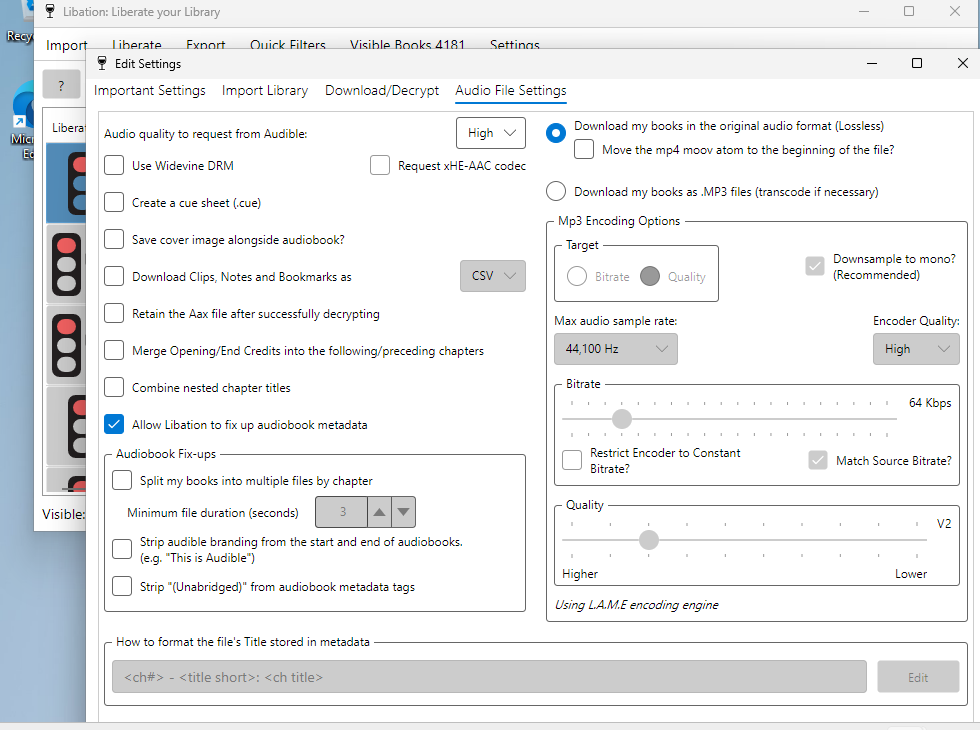Click the "V2" quality value label
The height and width of the screenshot is (730, 980).
(x=944, y=523)
